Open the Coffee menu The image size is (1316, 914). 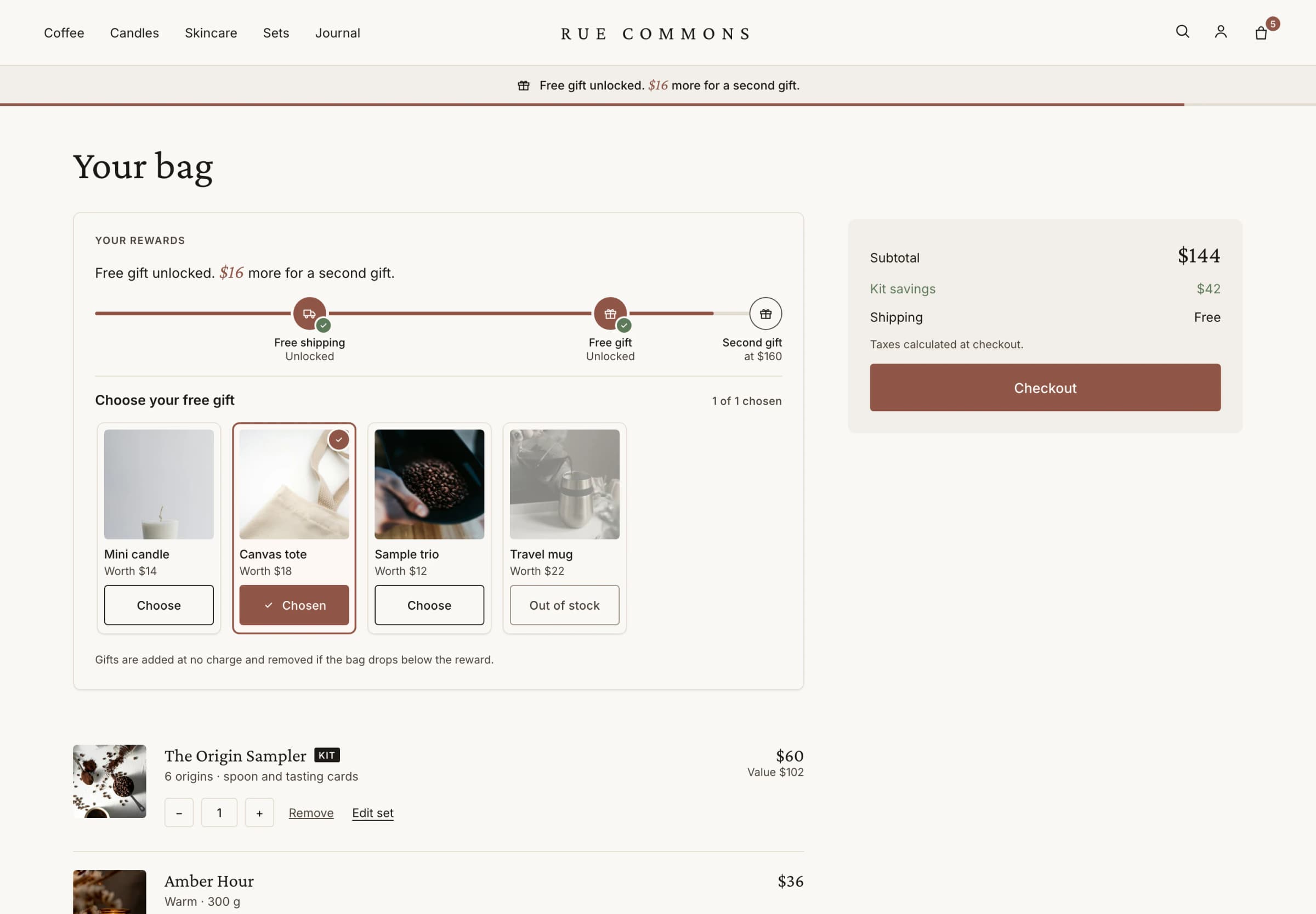[64, 33]
